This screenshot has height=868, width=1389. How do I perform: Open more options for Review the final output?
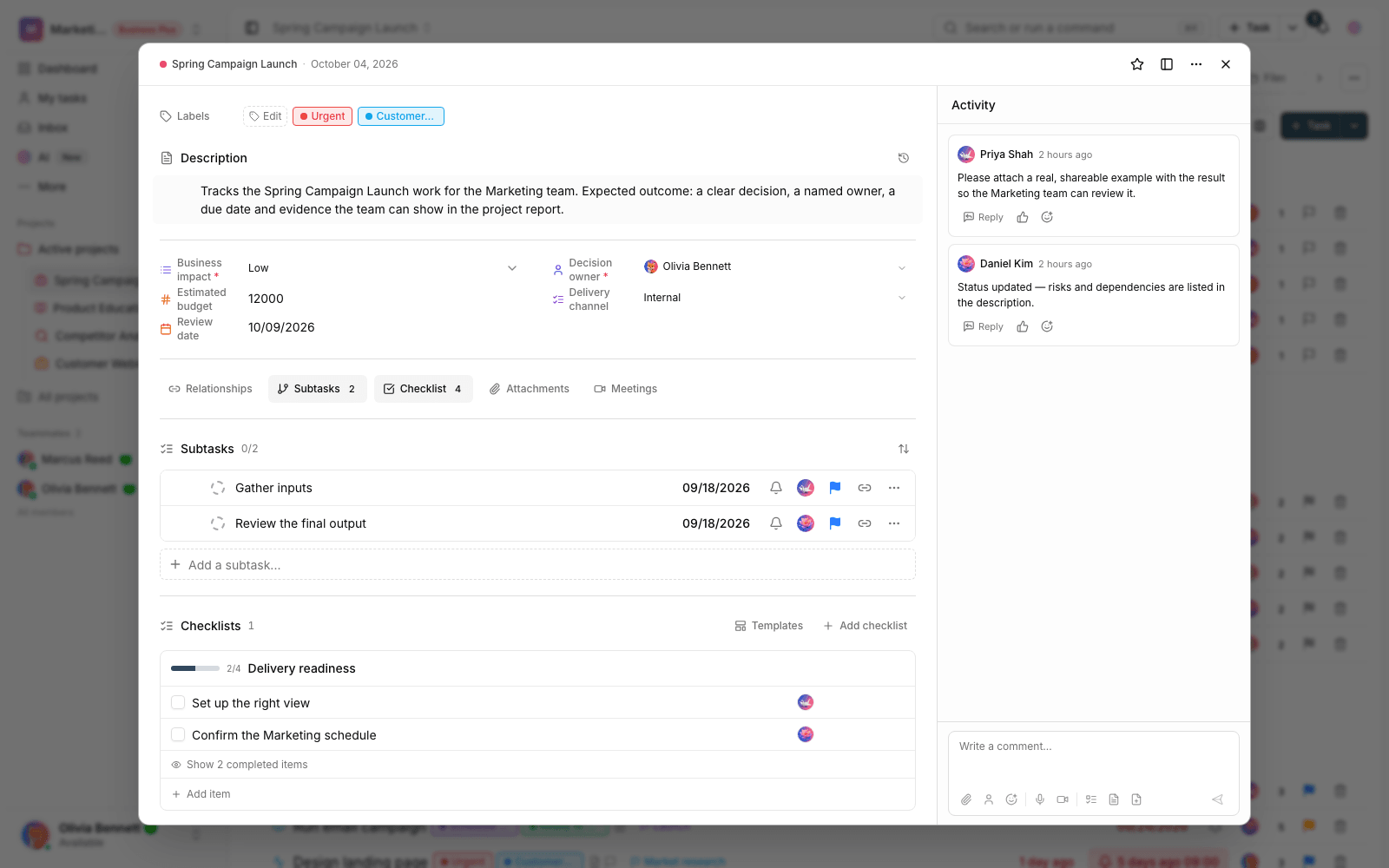click(x=894, y=523)
